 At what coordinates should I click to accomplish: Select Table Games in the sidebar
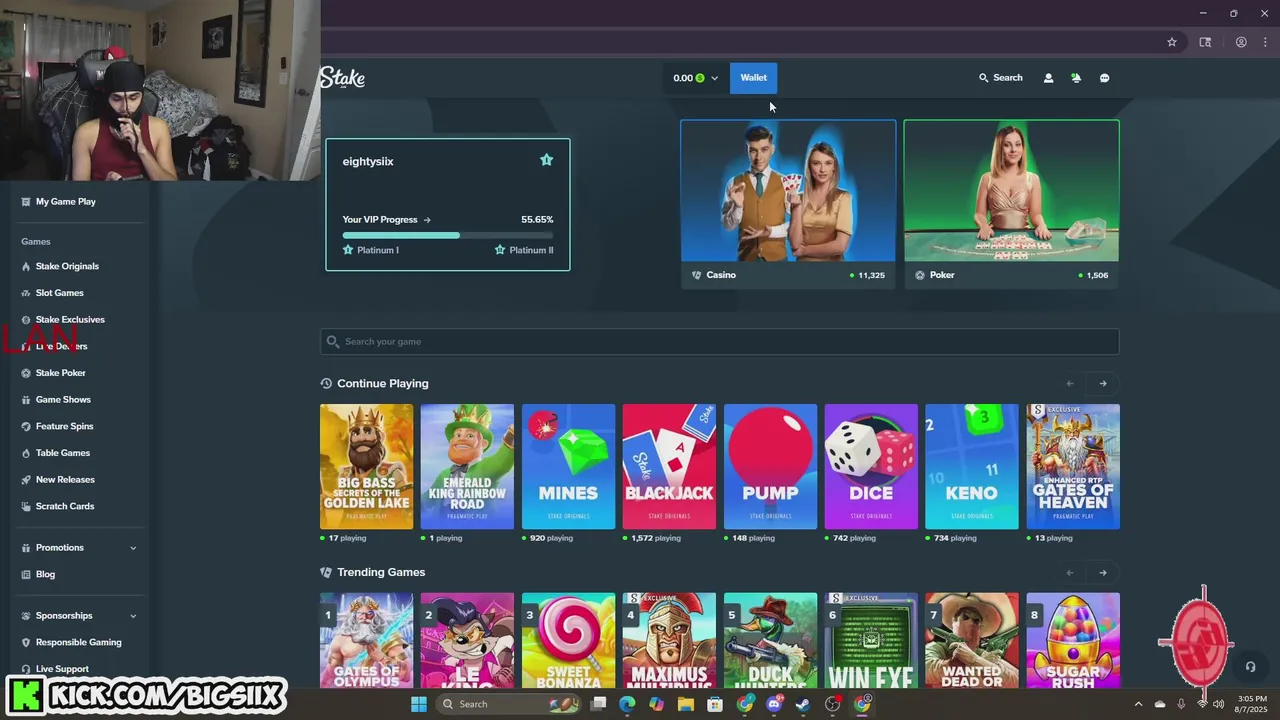click(63, 453)
